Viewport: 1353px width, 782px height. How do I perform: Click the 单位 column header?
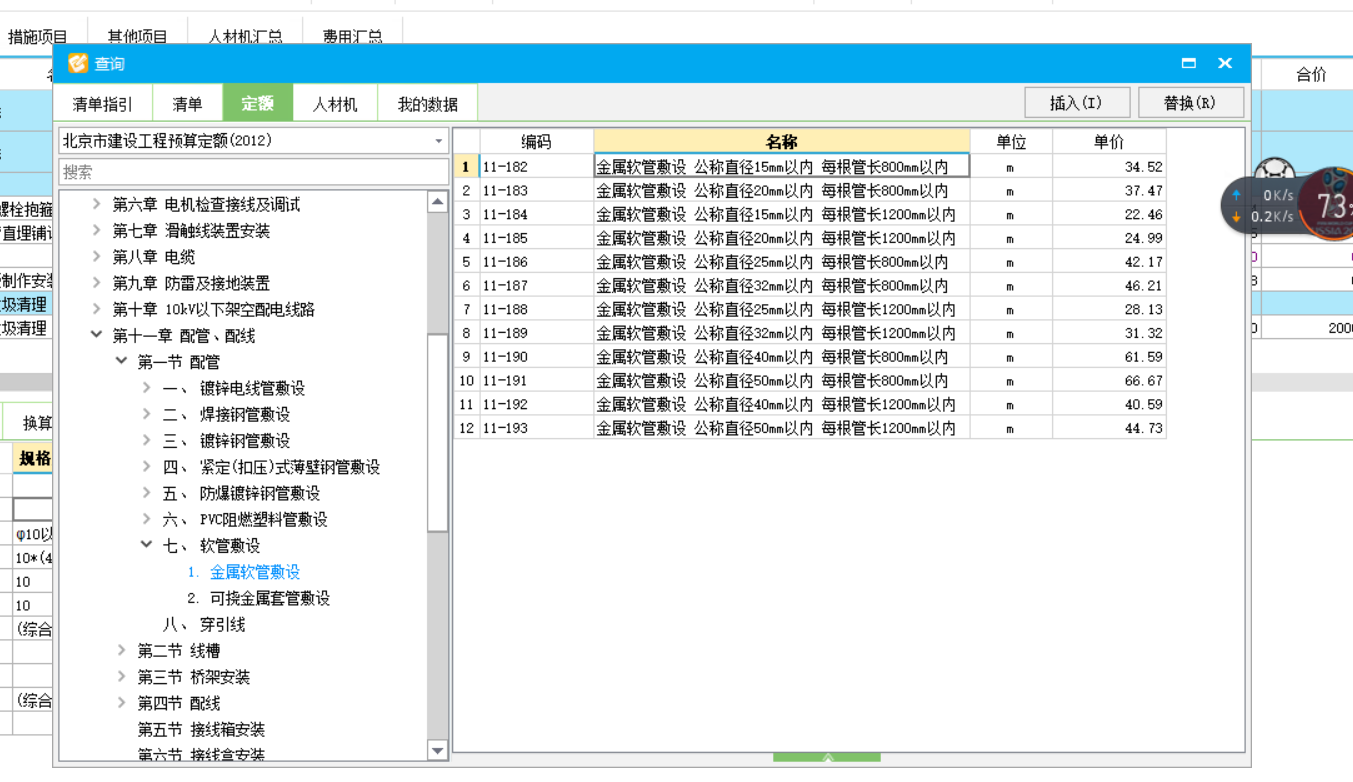(1011, 142)
